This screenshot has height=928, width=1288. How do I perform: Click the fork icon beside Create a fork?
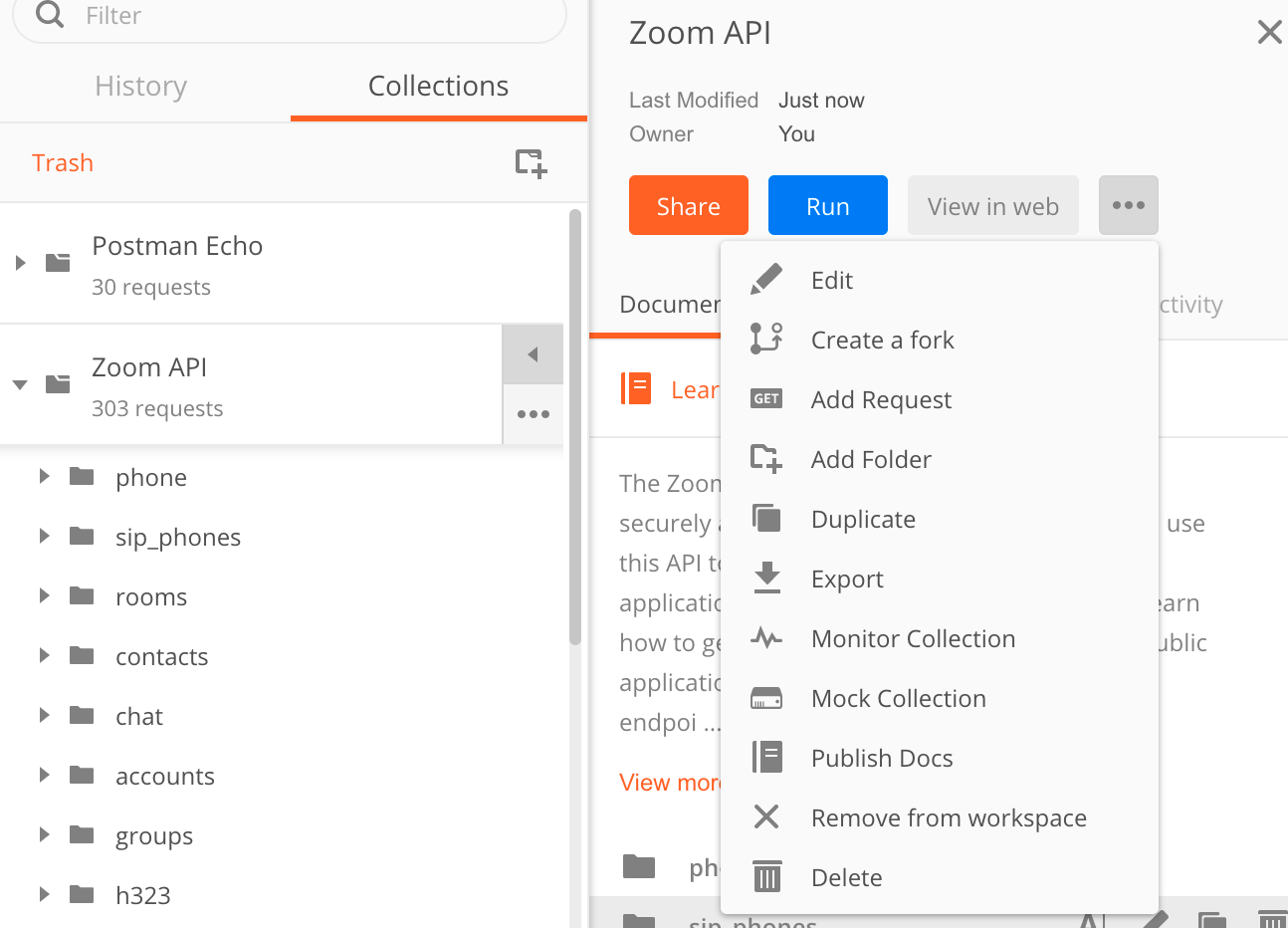pos(766,340)
